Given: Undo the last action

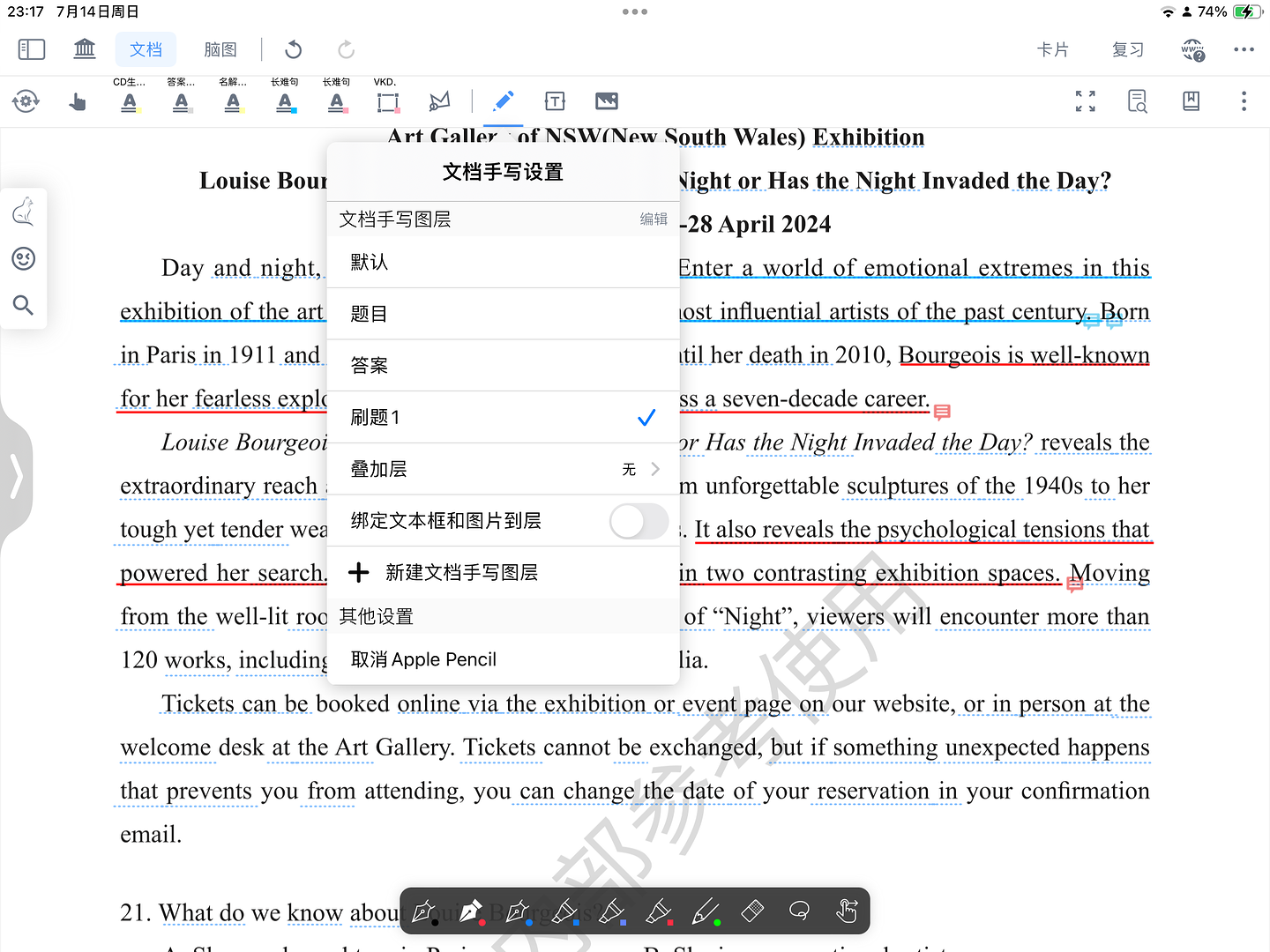Looking at the screenshot, I should pyautogui.click(x=294, y=49).
